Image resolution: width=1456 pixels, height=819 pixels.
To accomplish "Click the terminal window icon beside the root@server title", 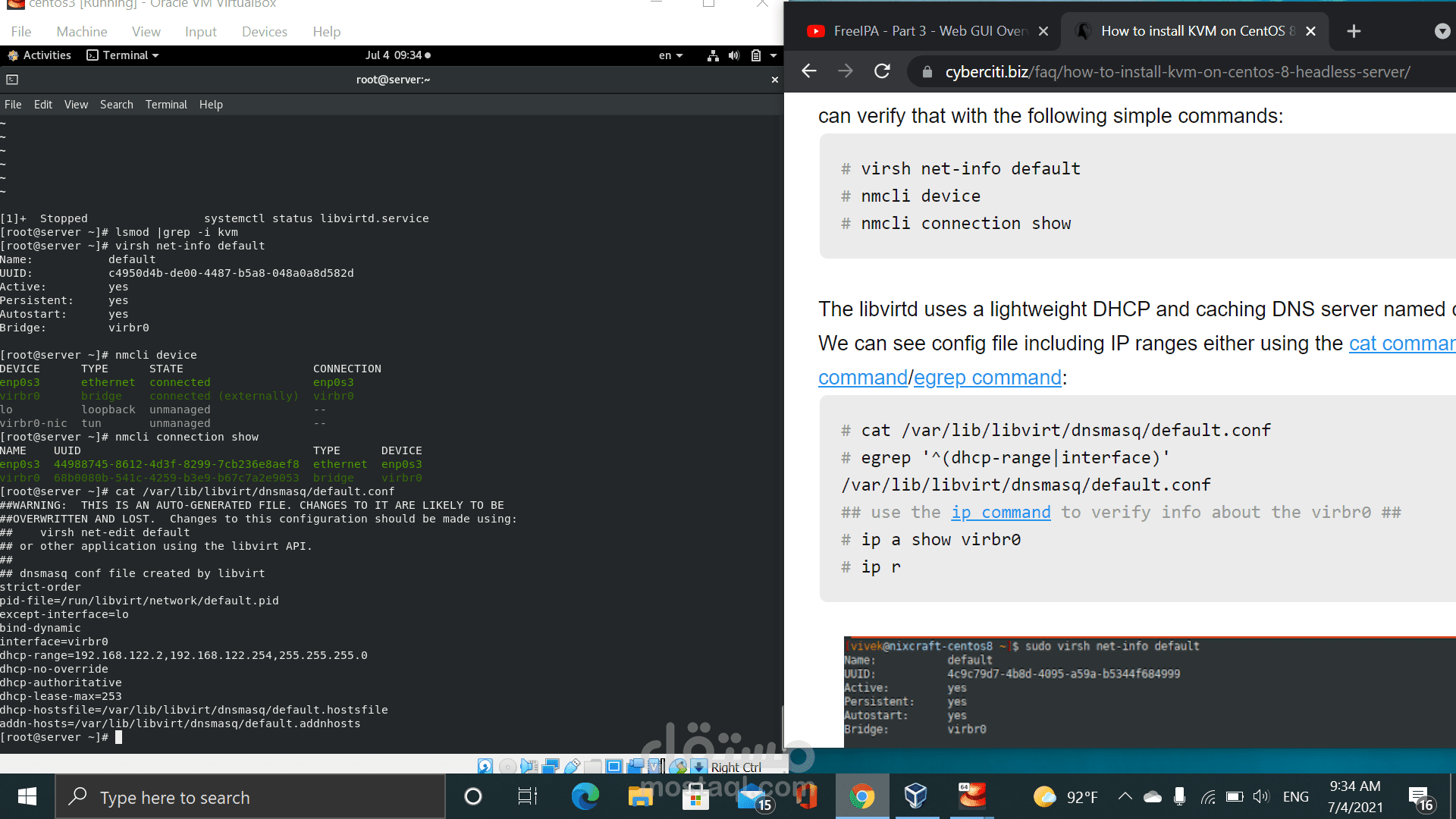I will (x=12, y=80).
